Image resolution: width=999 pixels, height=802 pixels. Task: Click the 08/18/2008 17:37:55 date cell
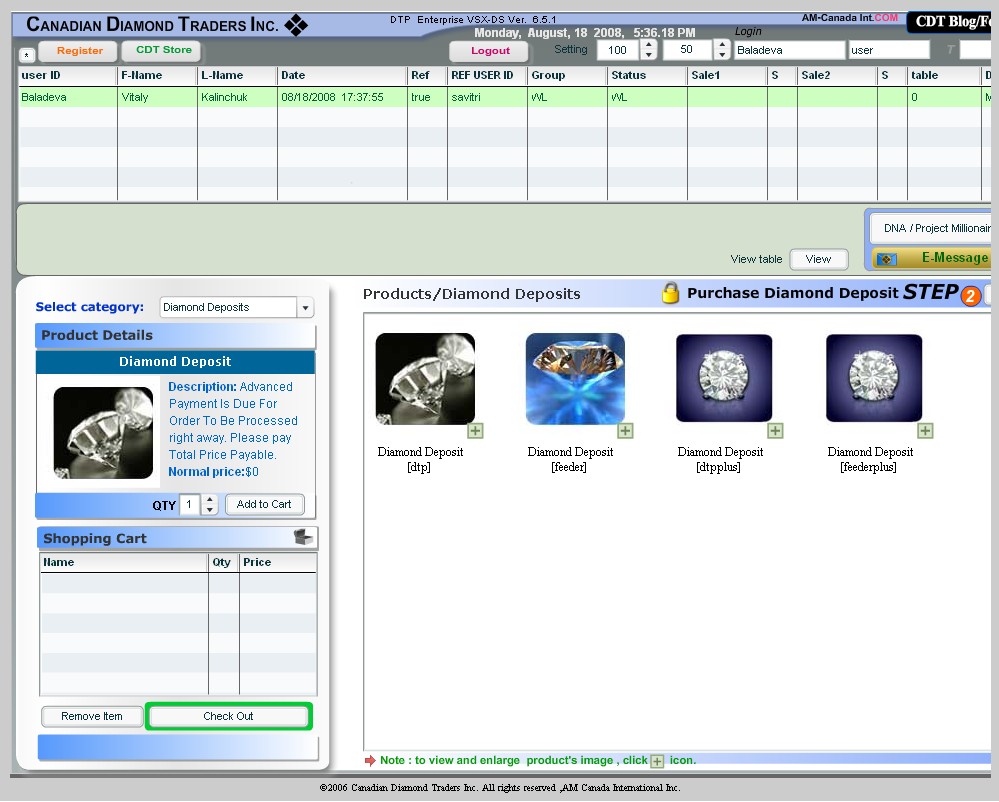point(342,97)
